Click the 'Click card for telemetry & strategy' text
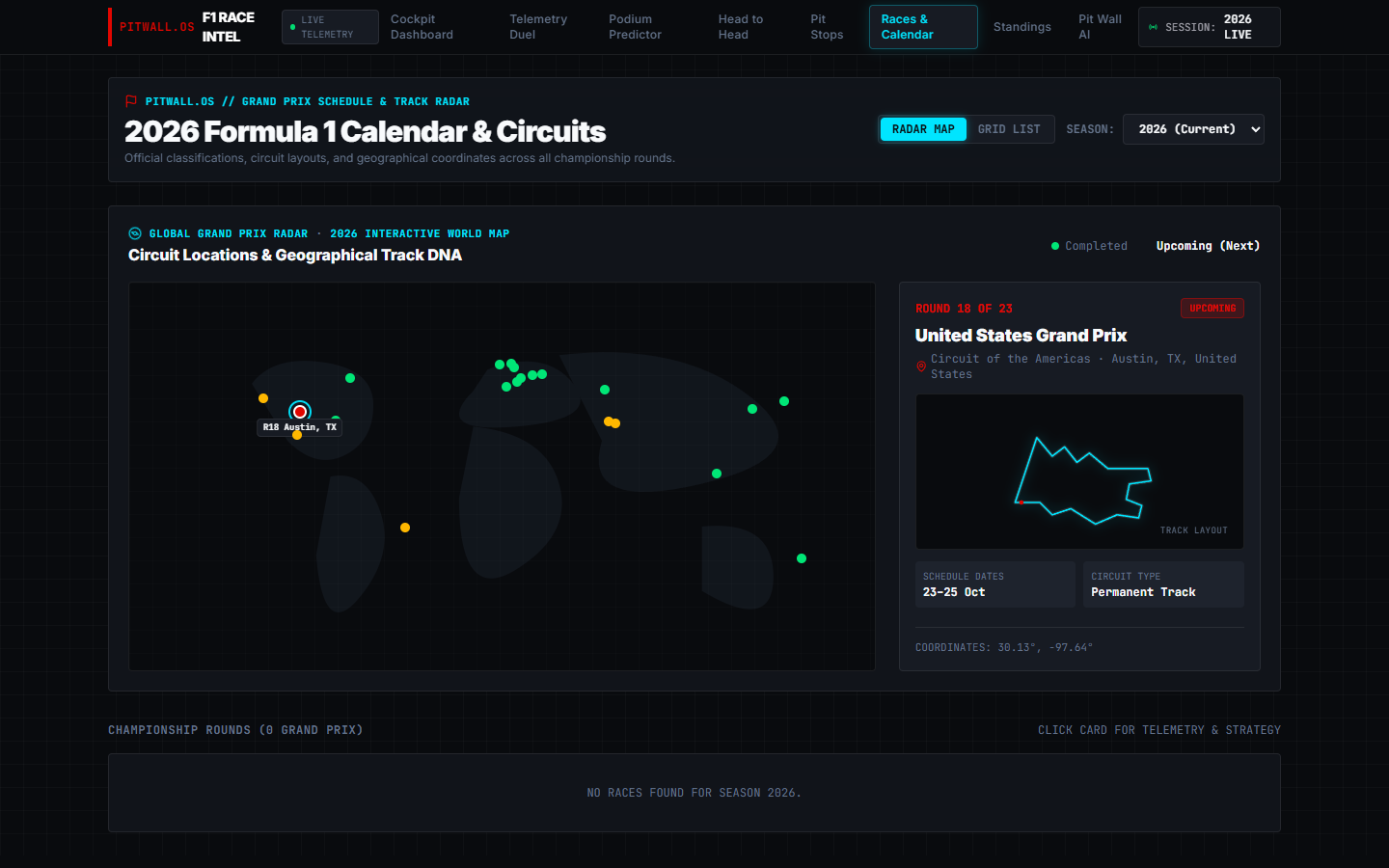Viewport: 1389px width, 868px height. point(1159,730)
